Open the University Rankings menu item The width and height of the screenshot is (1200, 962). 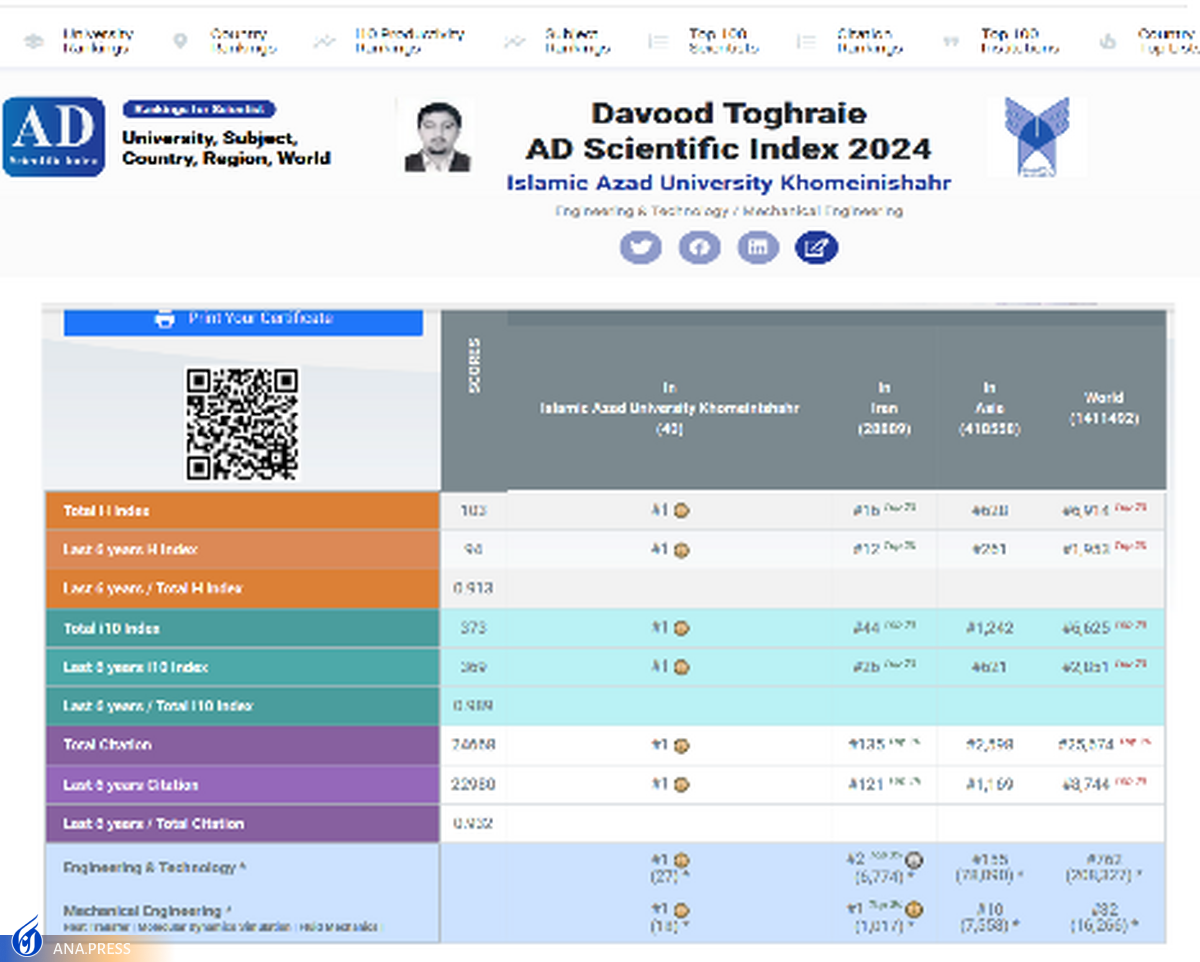pos(96,42)
